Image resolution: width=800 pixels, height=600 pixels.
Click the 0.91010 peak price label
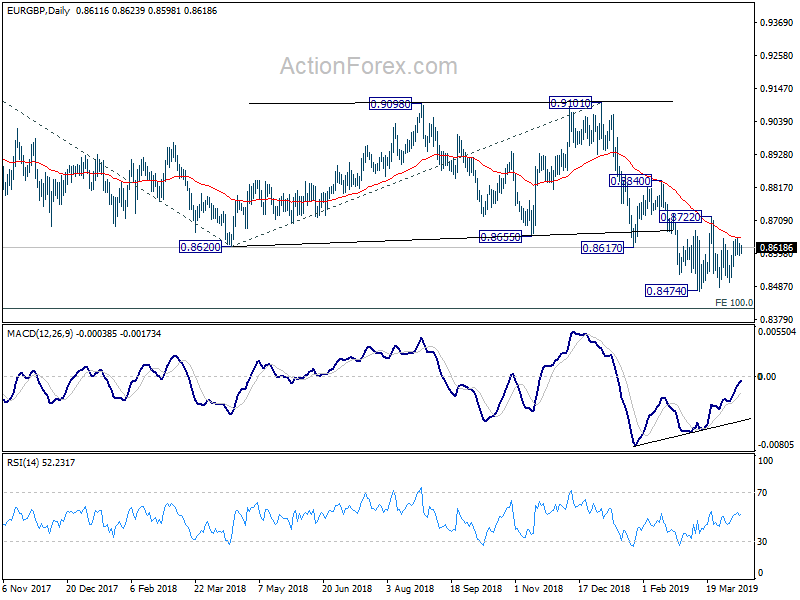point(570,103)
